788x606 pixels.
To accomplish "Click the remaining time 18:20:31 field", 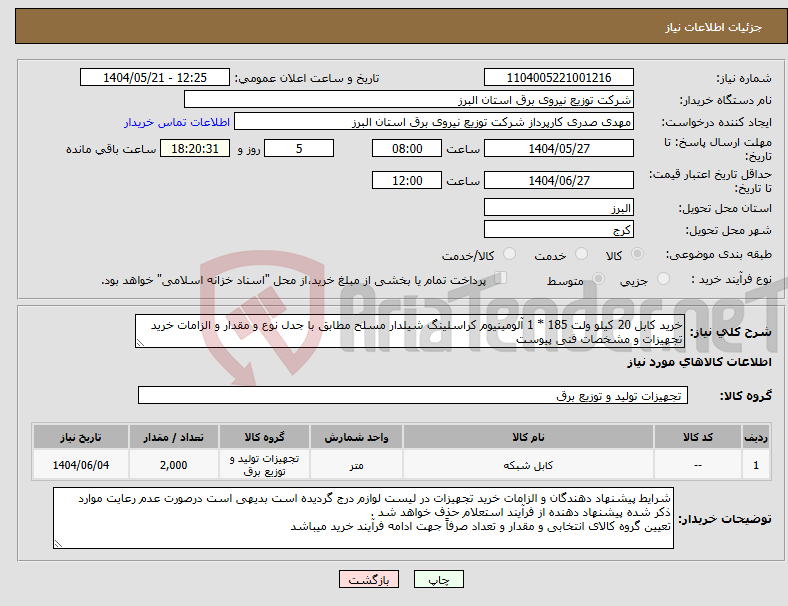I will (x=195, y=148).
